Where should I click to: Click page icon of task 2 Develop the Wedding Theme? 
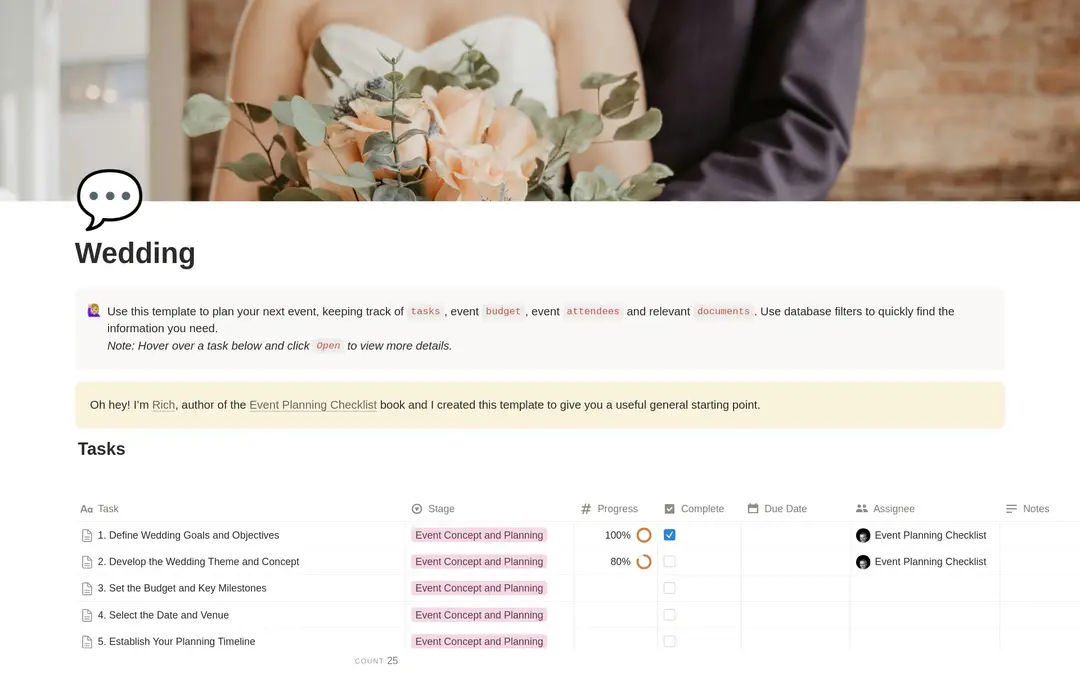[x=87, y=562]
